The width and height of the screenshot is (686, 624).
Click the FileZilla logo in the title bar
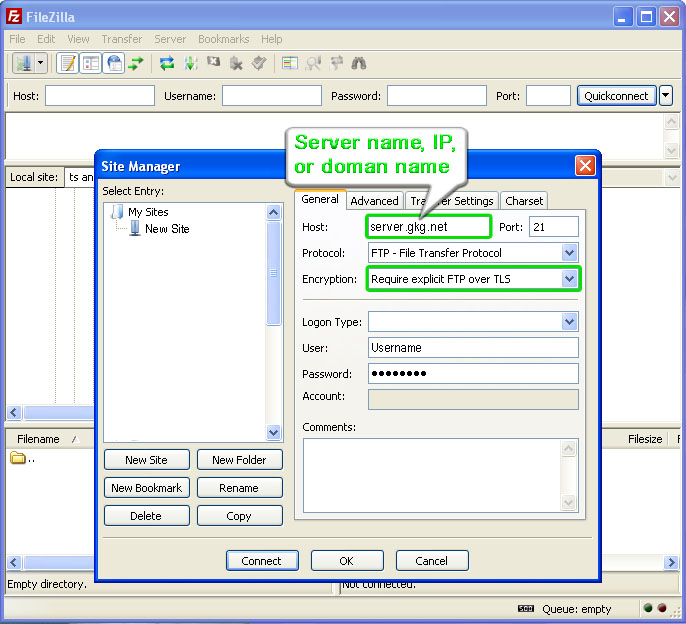14,17
